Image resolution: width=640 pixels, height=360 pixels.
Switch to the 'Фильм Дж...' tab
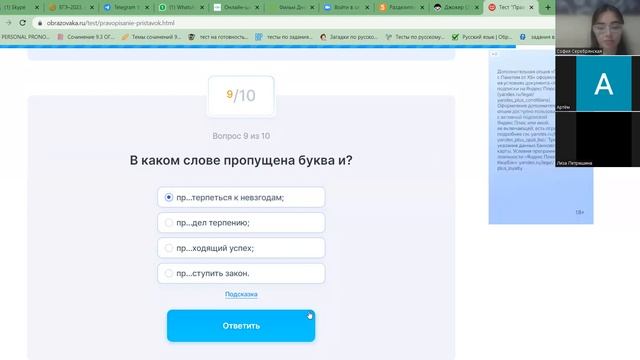pos(291,7)
